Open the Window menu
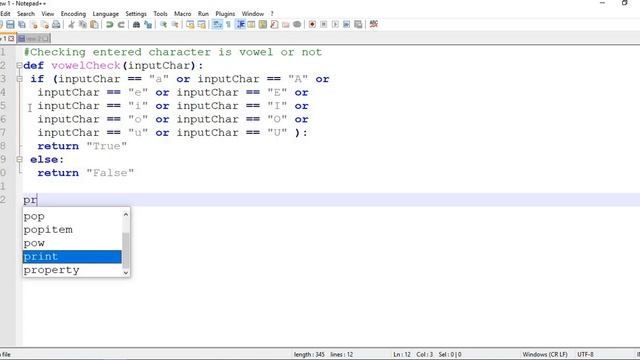 (x=253, y=13)
